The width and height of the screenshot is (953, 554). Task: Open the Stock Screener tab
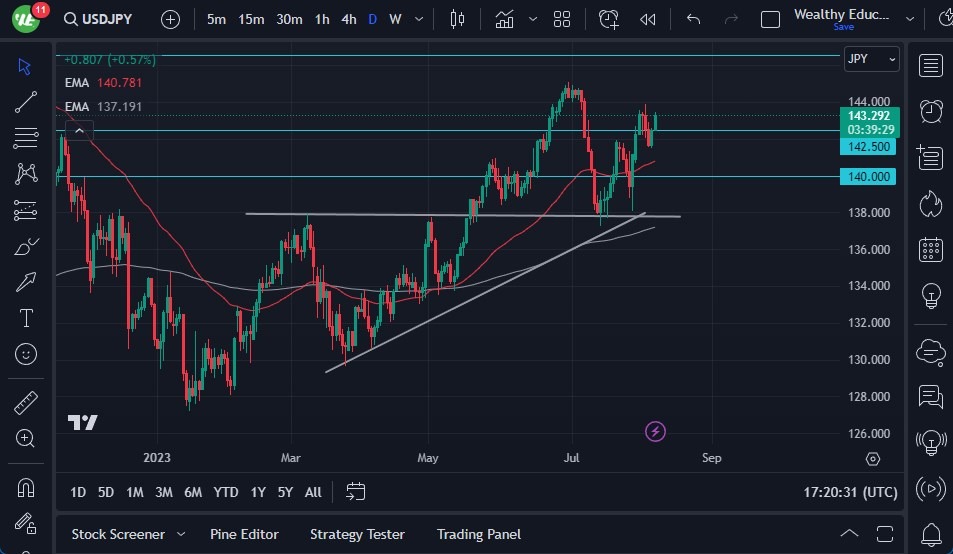118,535
